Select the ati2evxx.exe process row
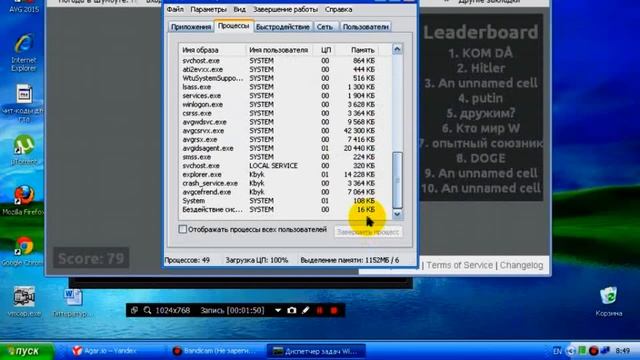Viewport: 640px width, 360px height. pyautogui.click(x=278, y=69)
